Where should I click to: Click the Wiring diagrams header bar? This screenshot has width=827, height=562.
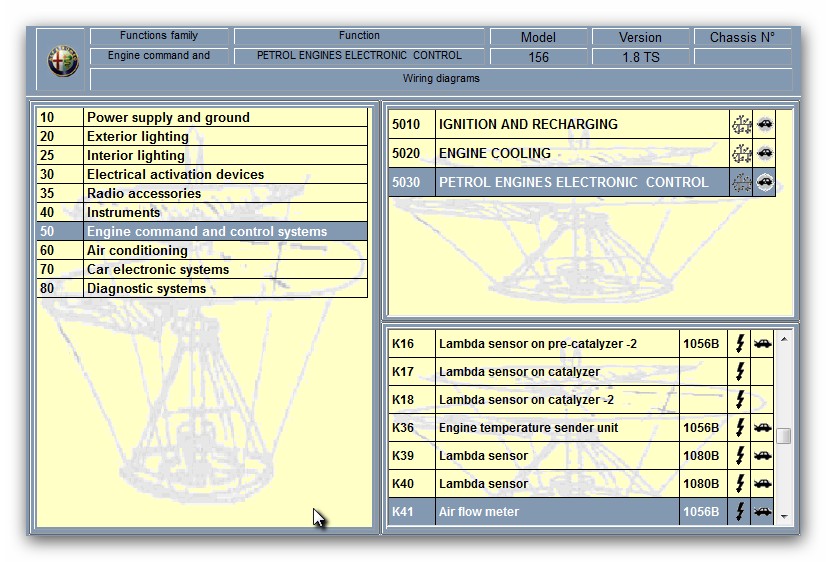(x=441, y=79)
